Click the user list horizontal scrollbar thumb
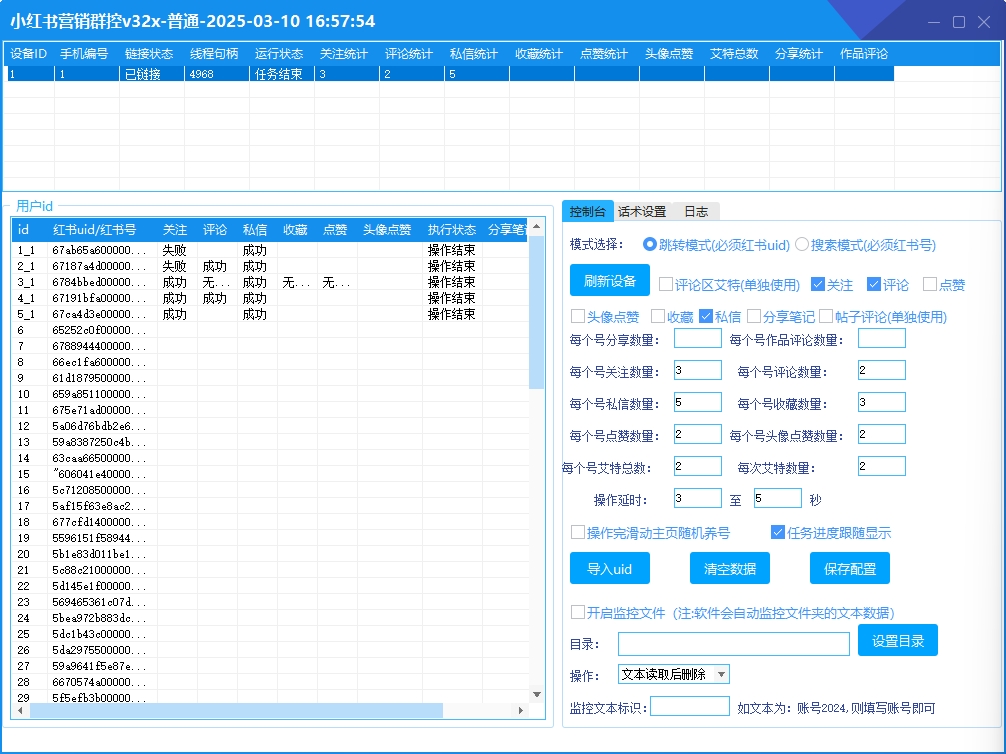 click(x=236, y=710)
